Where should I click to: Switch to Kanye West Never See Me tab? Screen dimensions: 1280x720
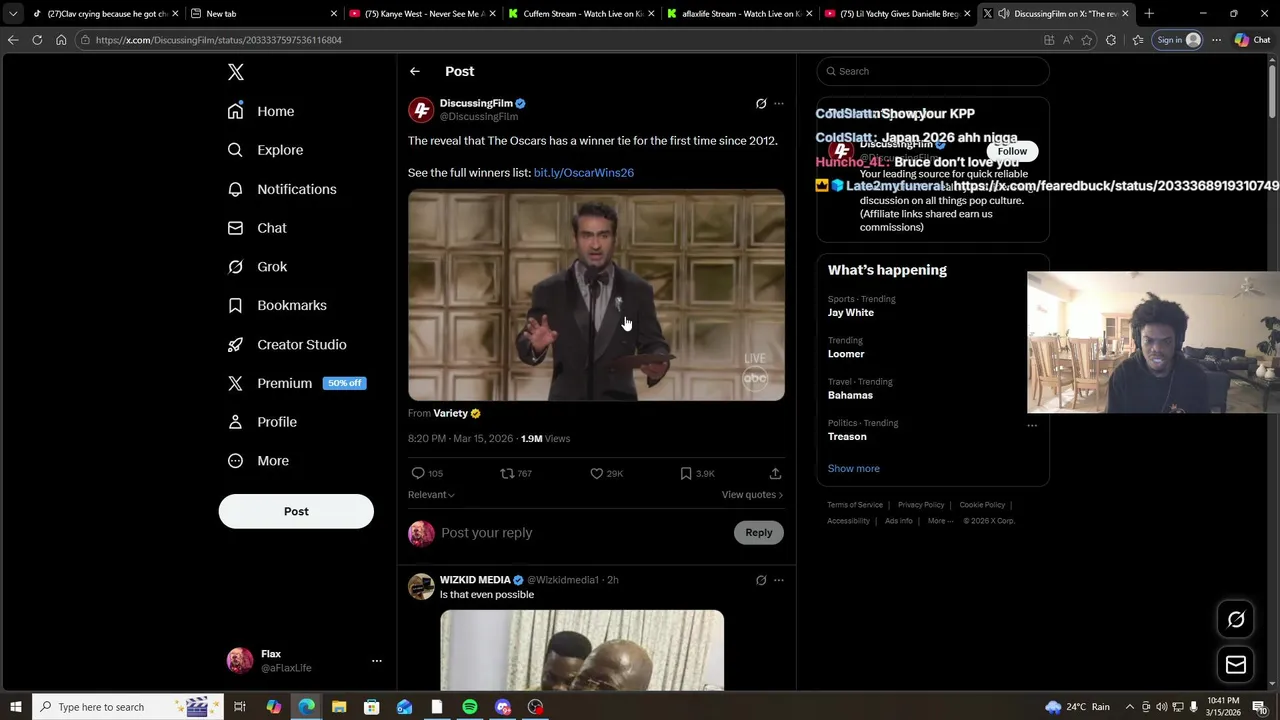[422, 14]
